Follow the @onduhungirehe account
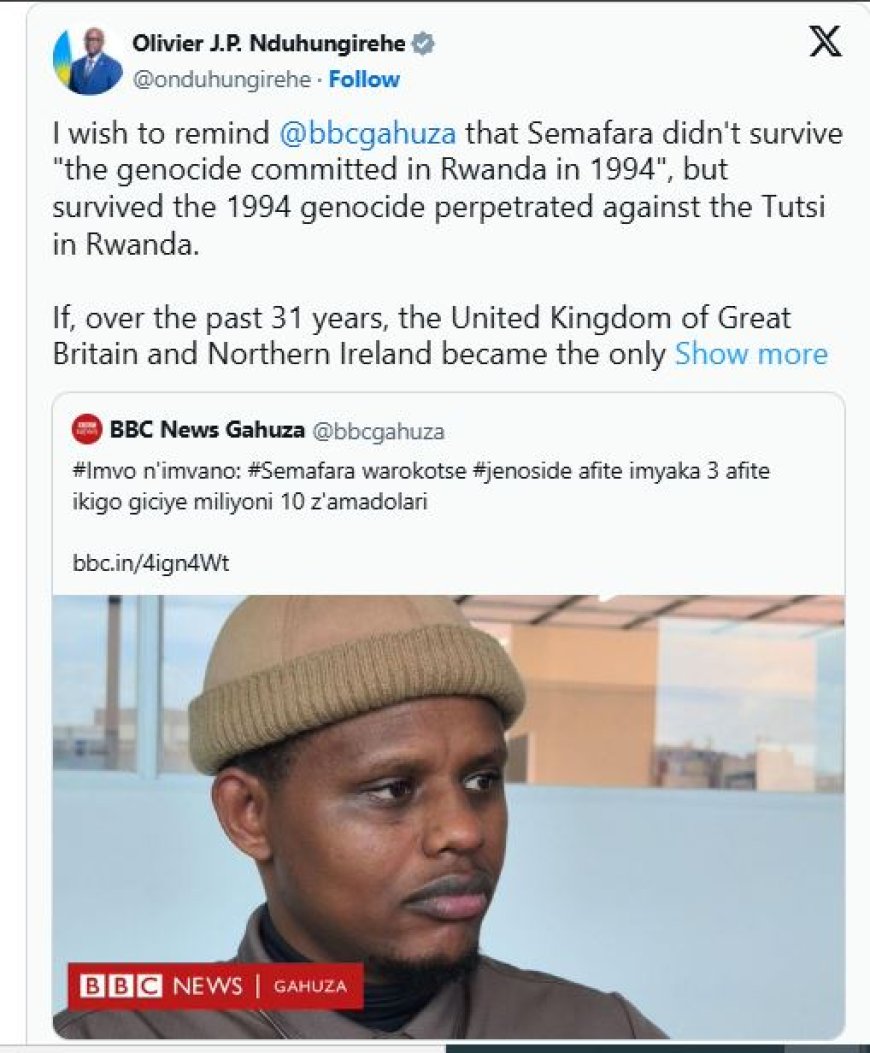This screenshot has height=1053, width=870. (x=364, y=80)
